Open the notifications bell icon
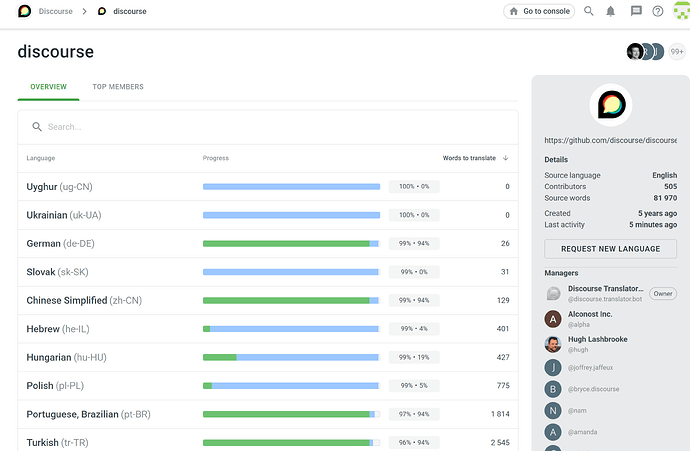Screen dimensions: 690x451 point(610,11)
